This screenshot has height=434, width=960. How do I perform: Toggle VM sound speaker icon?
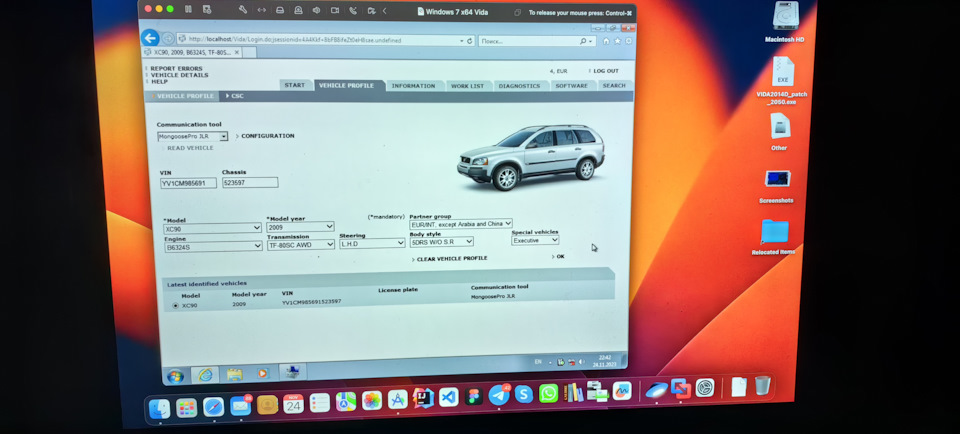pos(317,10)
